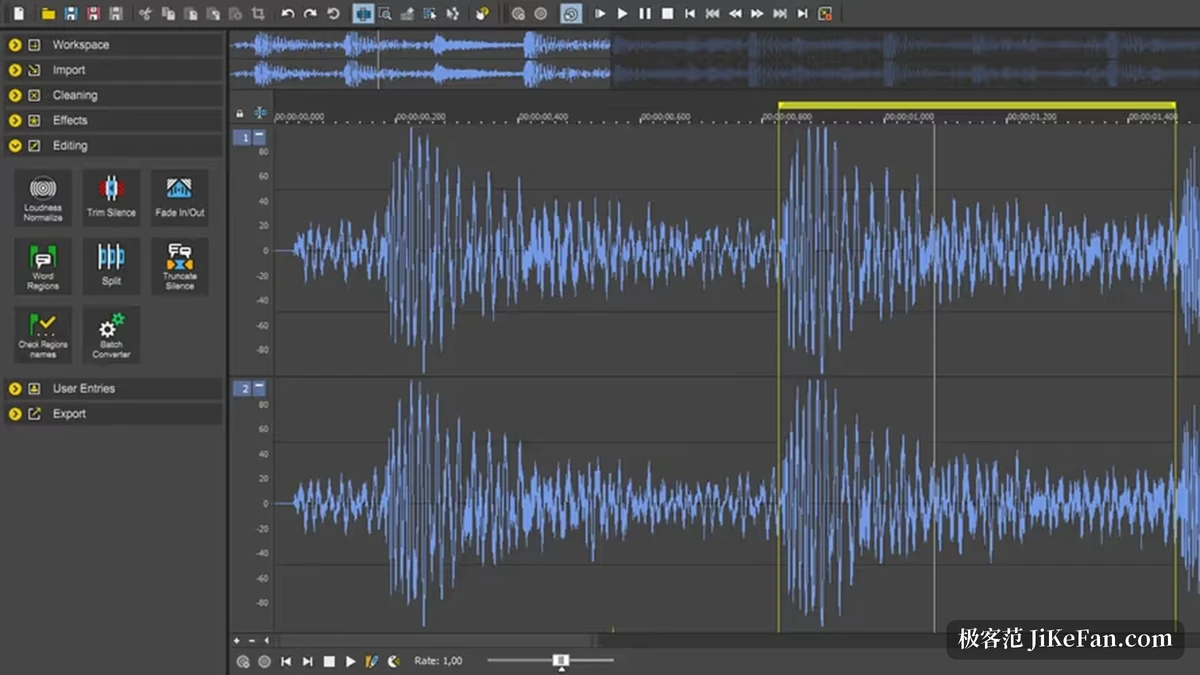1200x675 pixels.
Task: Click the plus zoom button below waveform
Action: pyautogui.click(x=237, y=640)
